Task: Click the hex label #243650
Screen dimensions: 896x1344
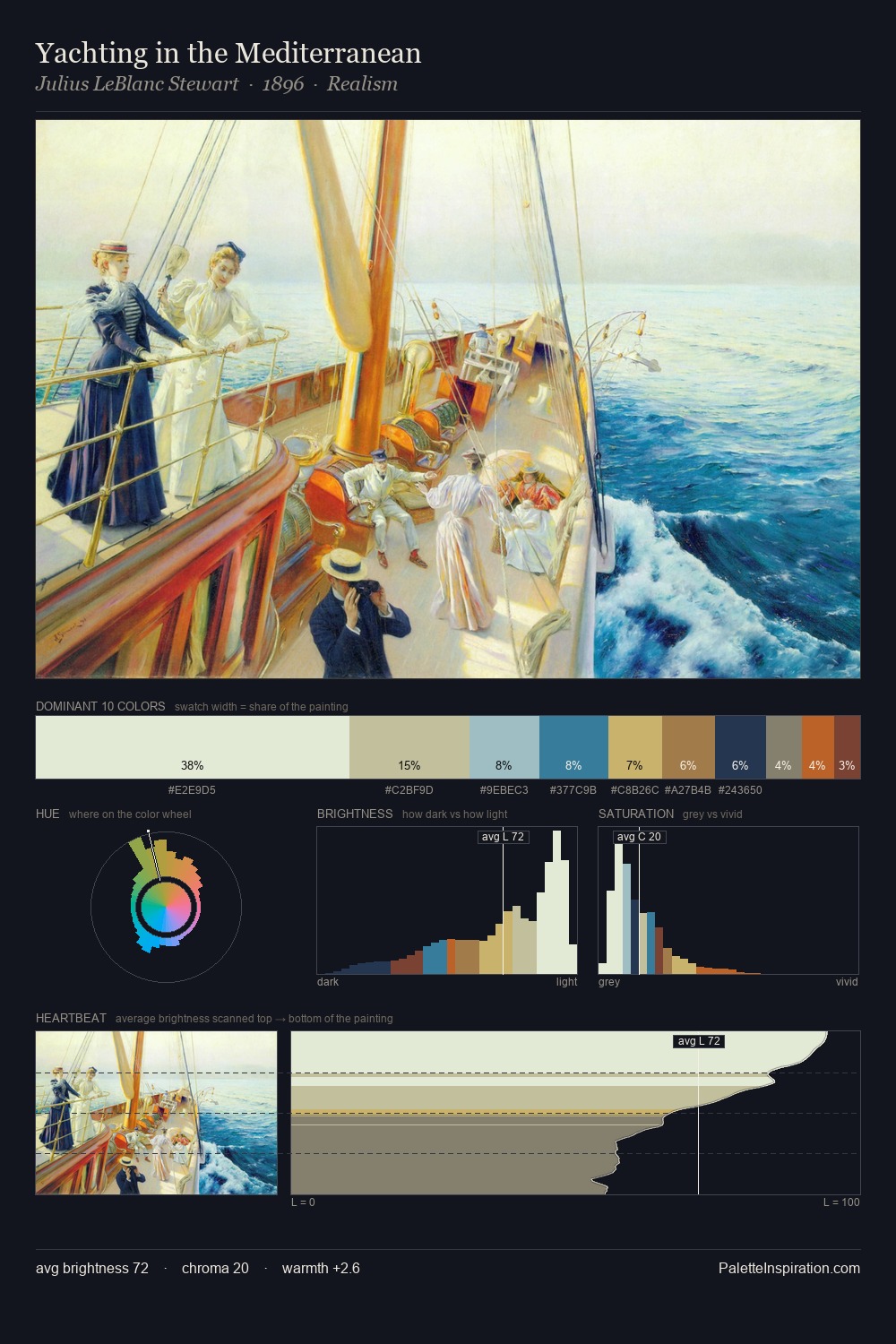Action: [x=740, y=790]
